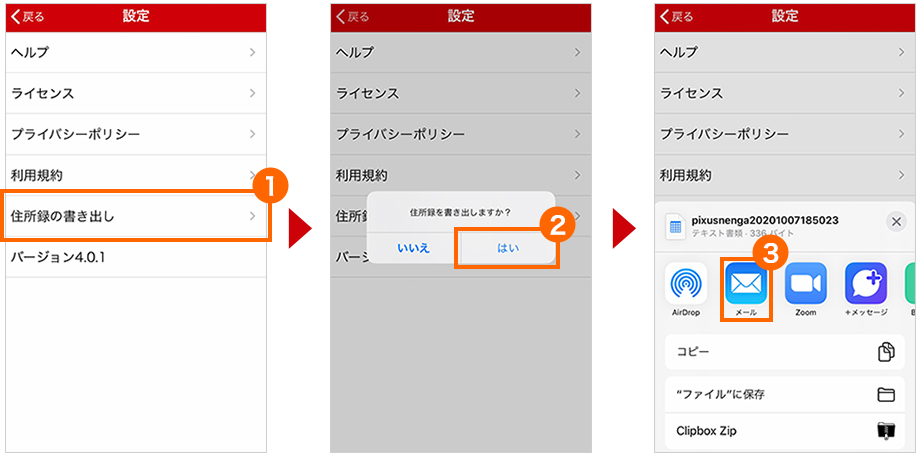
Task: Click folder icon beside "ファイル"に保存
Action: click(x=885, y=394)
